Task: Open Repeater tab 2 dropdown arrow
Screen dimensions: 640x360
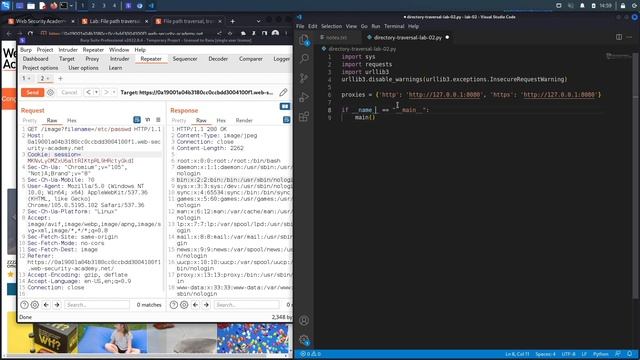Action: click(48, 78)
